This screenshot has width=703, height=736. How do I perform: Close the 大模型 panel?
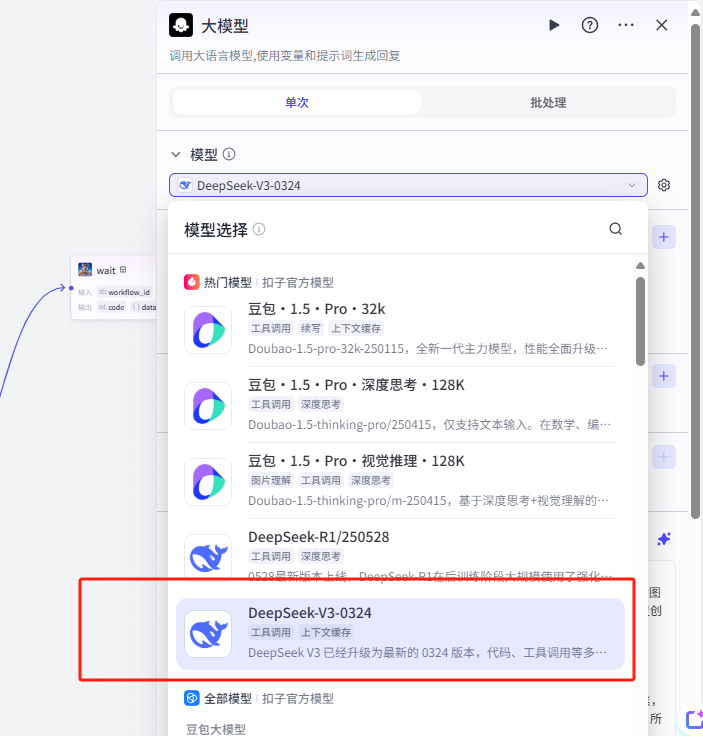(x=661, y=25)
